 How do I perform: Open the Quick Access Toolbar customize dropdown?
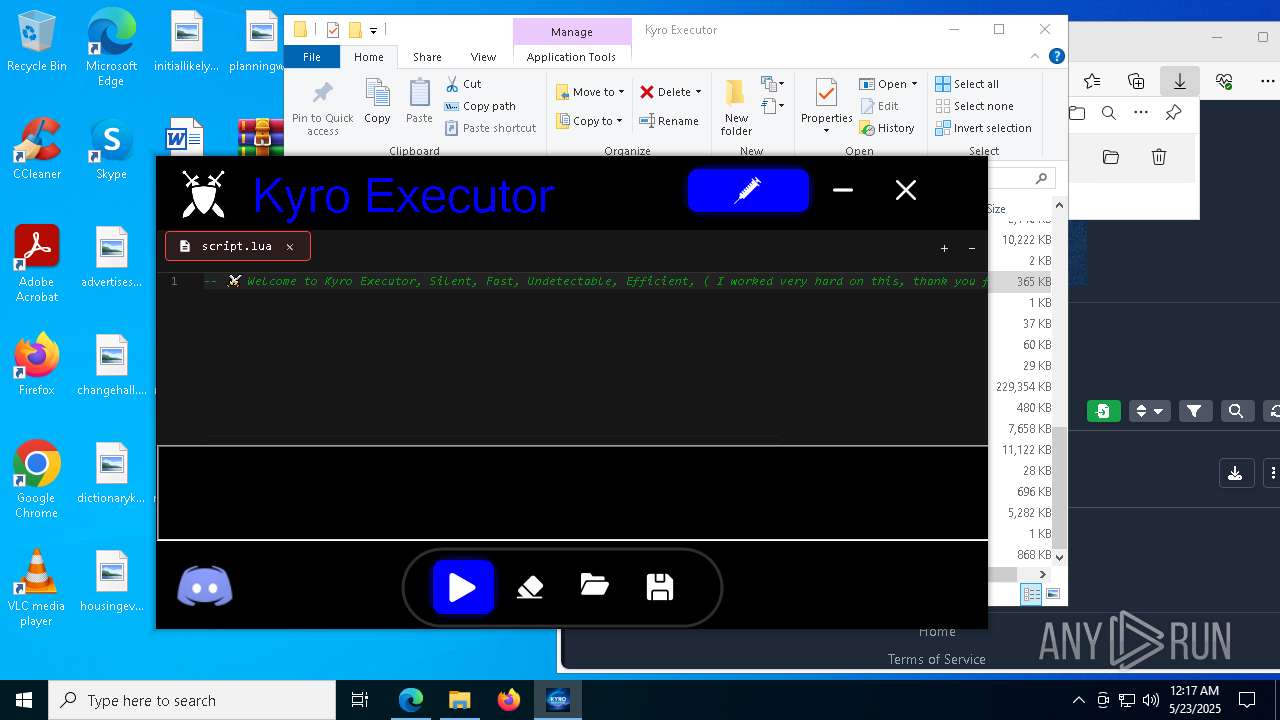tap(373, 30)
